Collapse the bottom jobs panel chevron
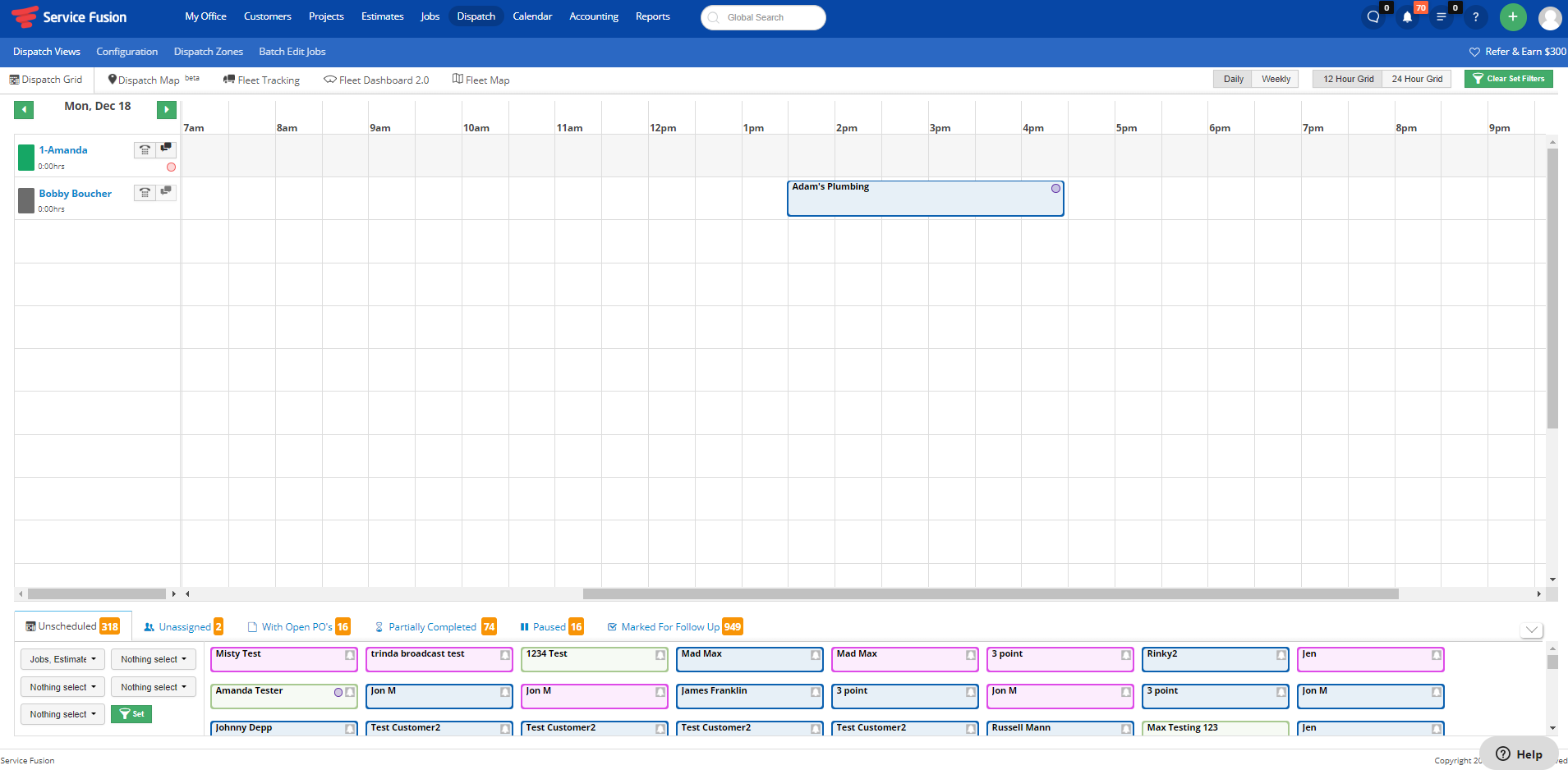 [x=1532, y=630]
